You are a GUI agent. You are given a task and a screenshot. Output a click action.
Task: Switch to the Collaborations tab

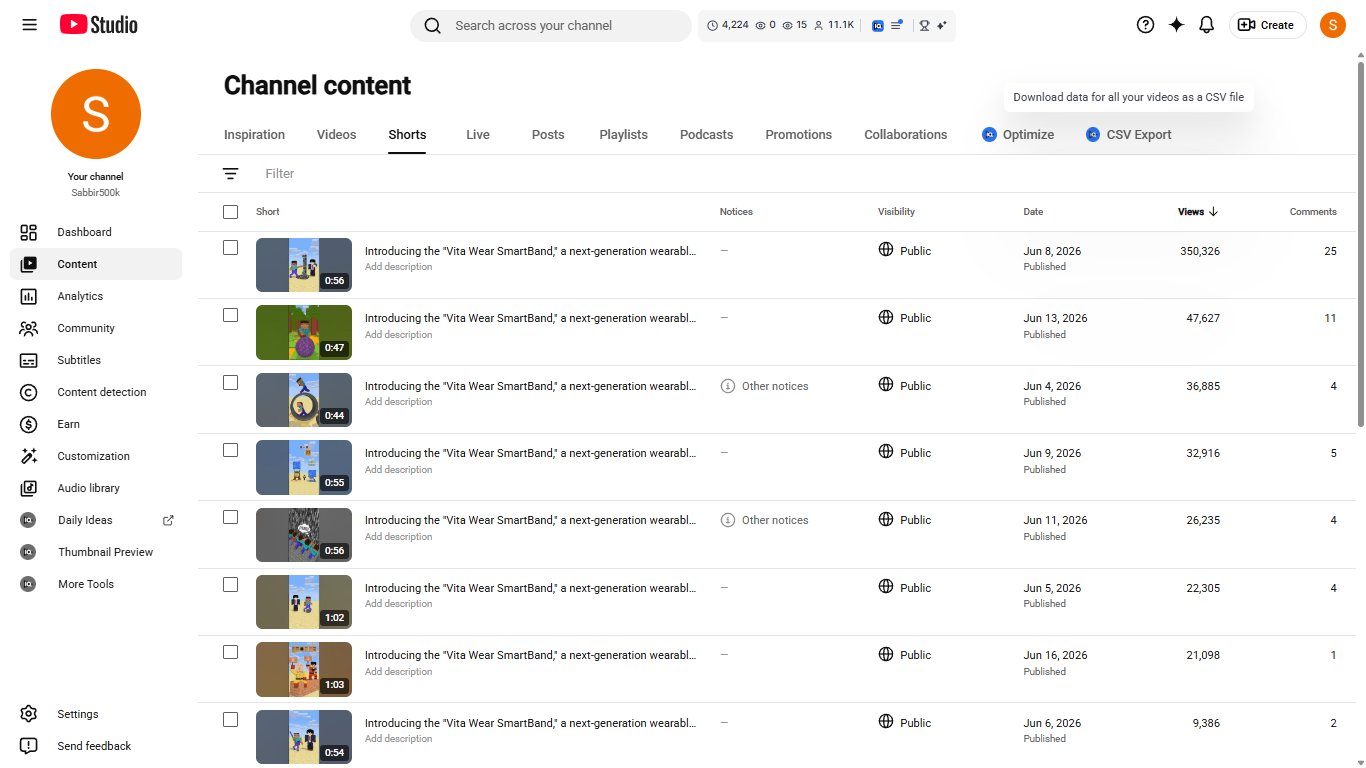[x=905, y=135]
